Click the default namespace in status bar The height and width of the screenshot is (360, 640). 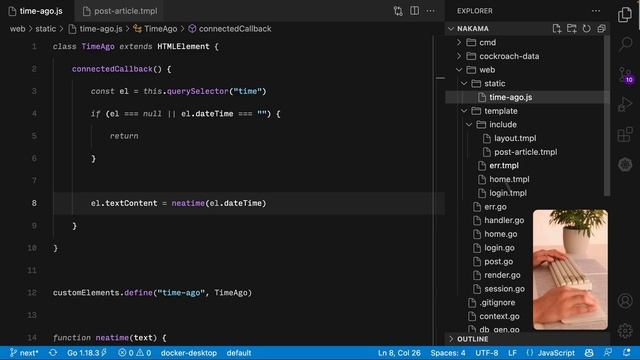coord(239,353)
